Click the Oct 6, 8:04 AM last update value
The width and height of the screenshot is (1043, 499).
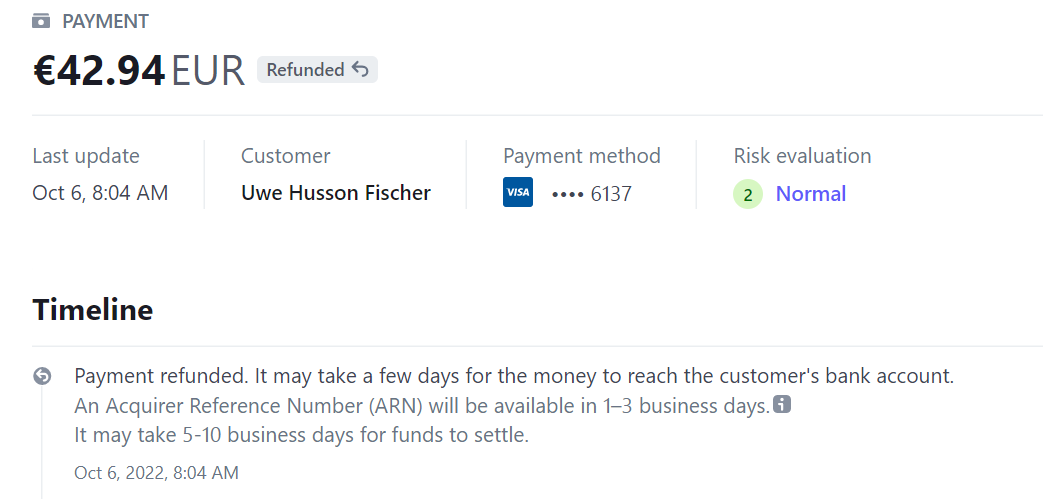[100, 193]
